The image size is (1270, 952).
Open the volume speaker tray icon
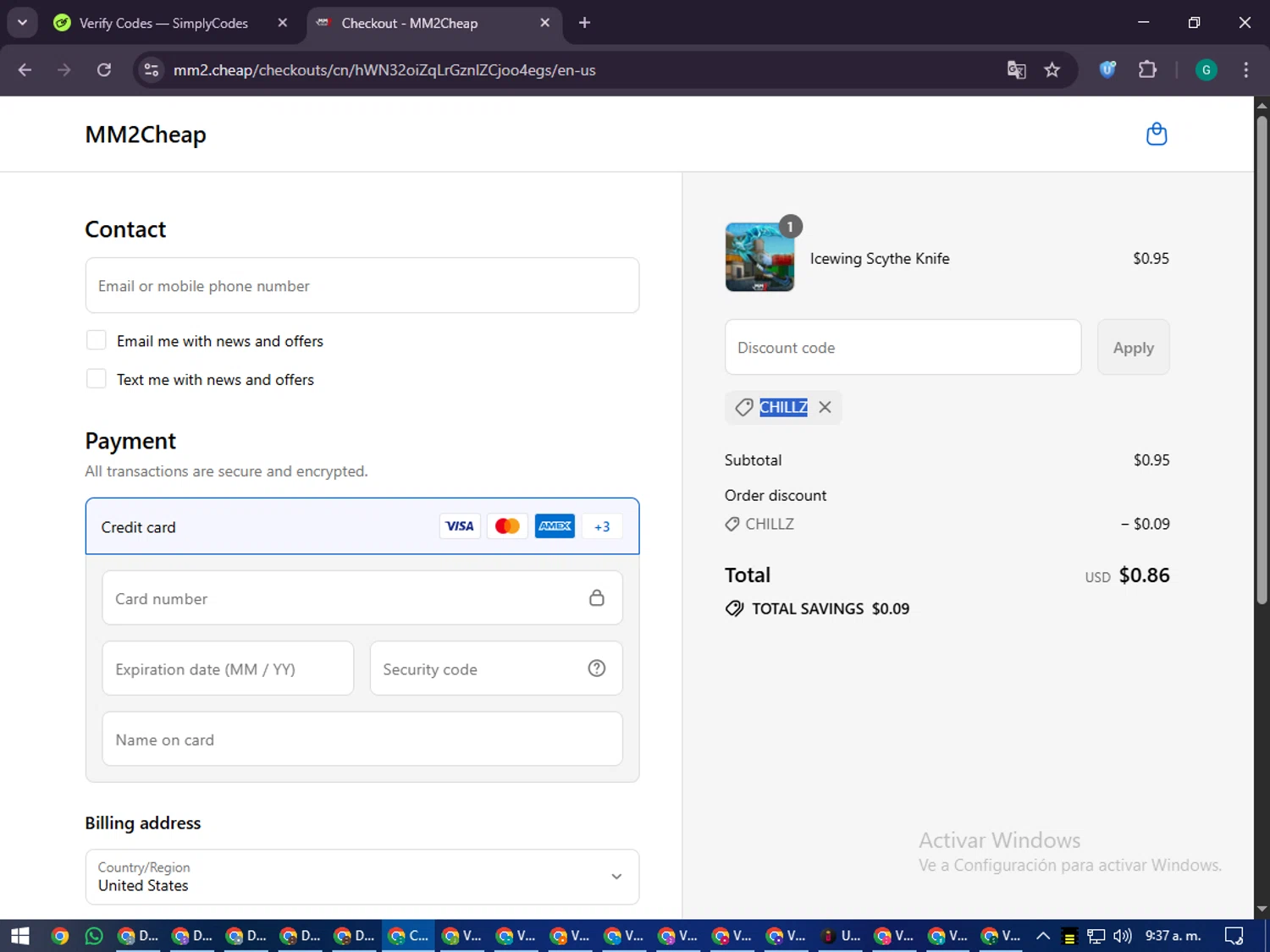tap(1122, 936)
